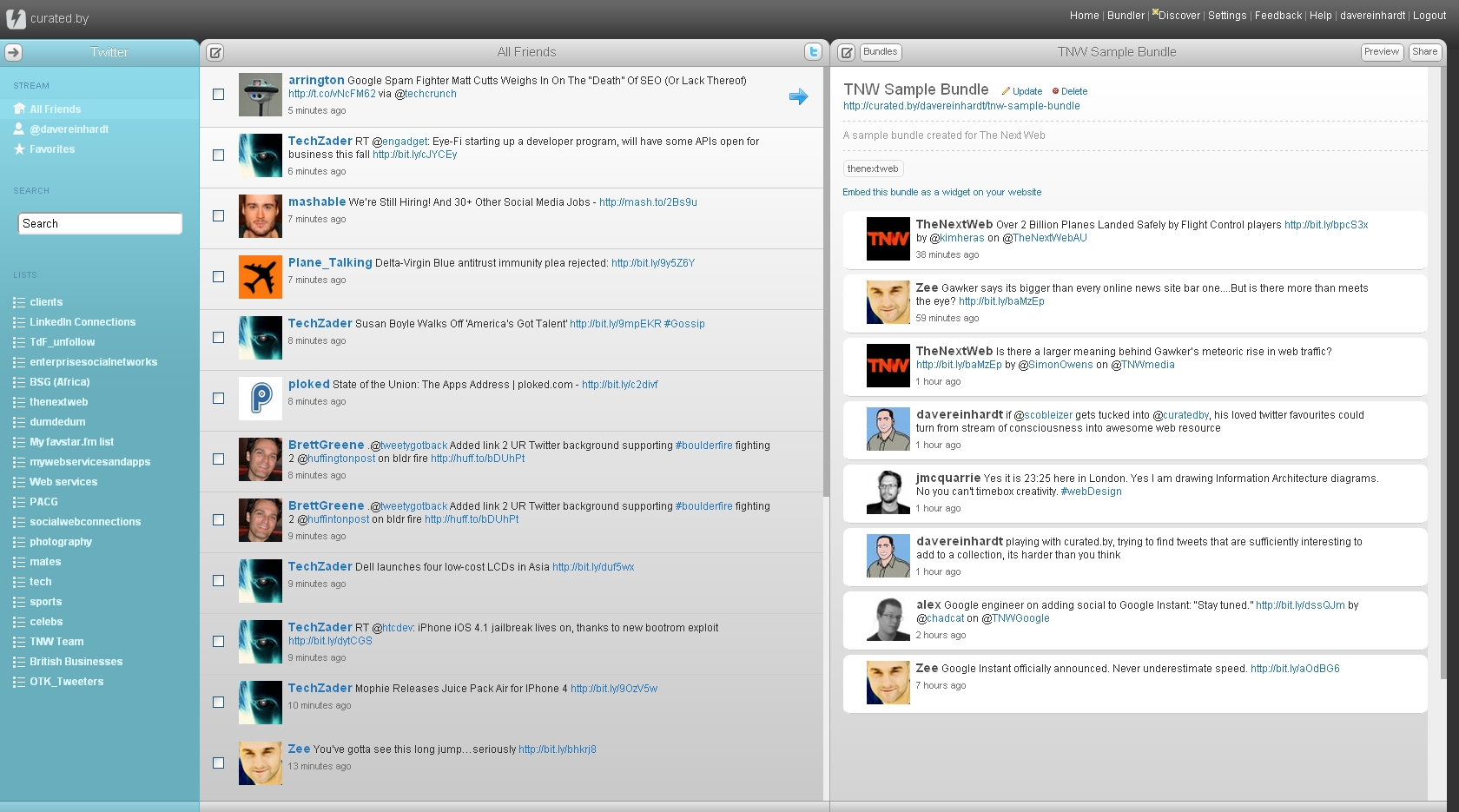
Task: Click the thenextweb tag
Action: [x=873, y=168]
